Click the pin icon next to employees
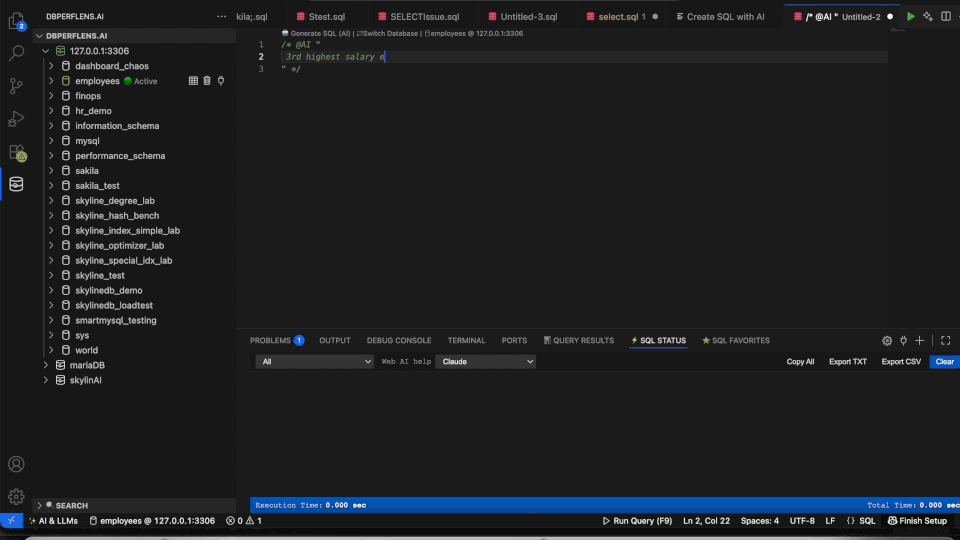This screenshot has height=540, width=960. [x=221, y=81]
